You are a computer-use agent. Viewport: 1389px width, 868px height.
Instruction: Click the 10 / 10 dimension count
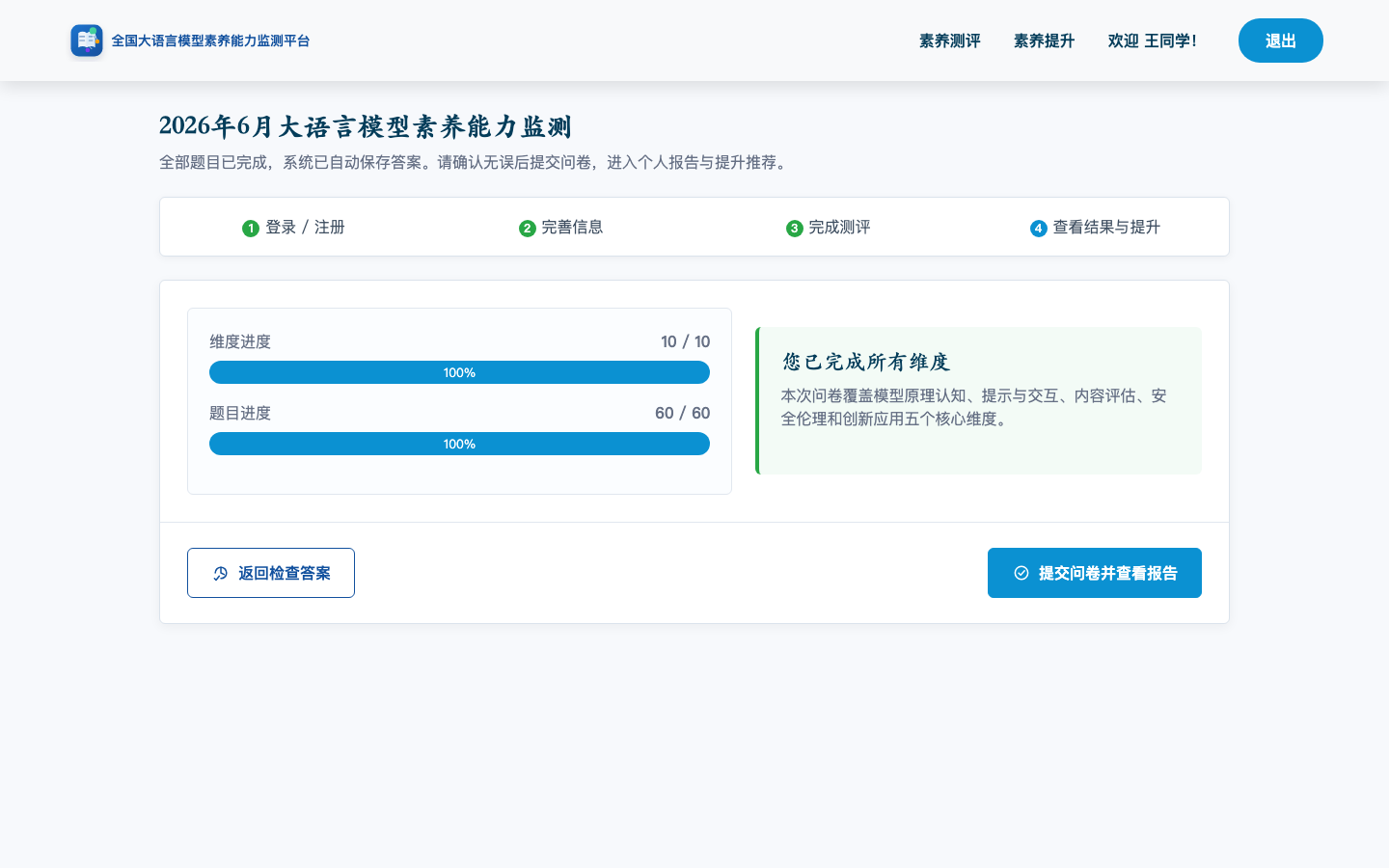tap(685, 341)
